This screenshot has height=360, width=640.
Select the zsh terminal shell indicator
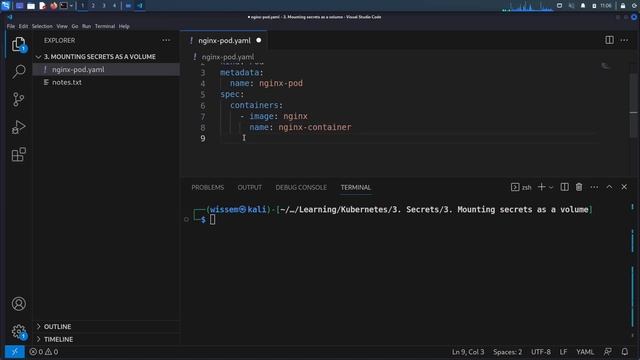point(521,187)
